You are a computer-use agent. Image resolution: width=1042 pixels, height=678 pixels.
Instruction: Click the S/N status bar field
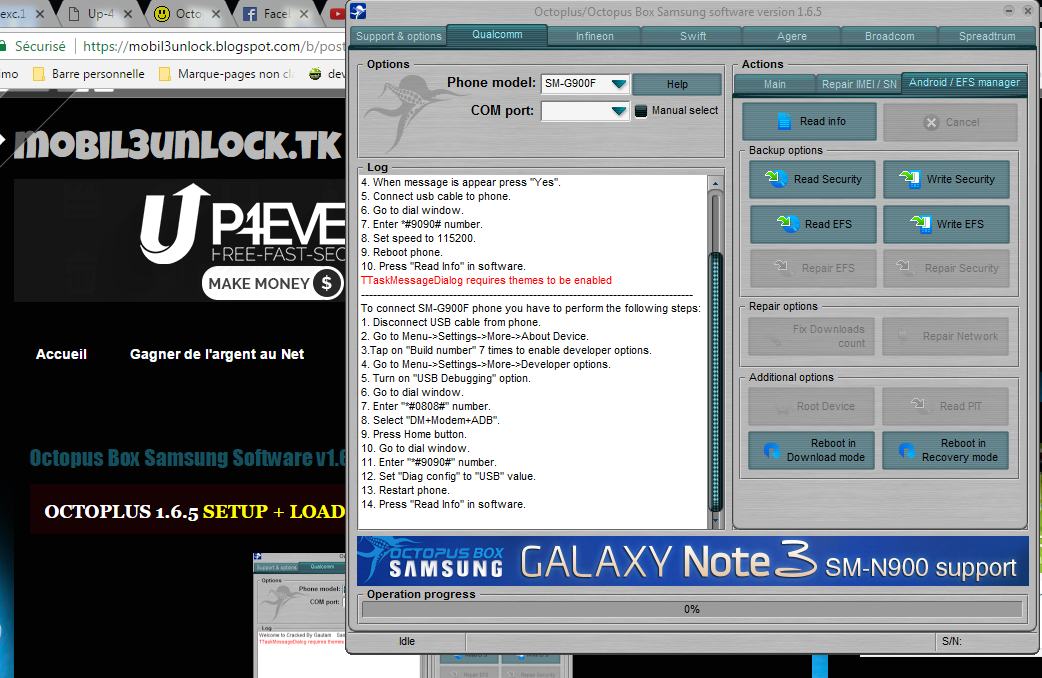[x=986, y=641]
